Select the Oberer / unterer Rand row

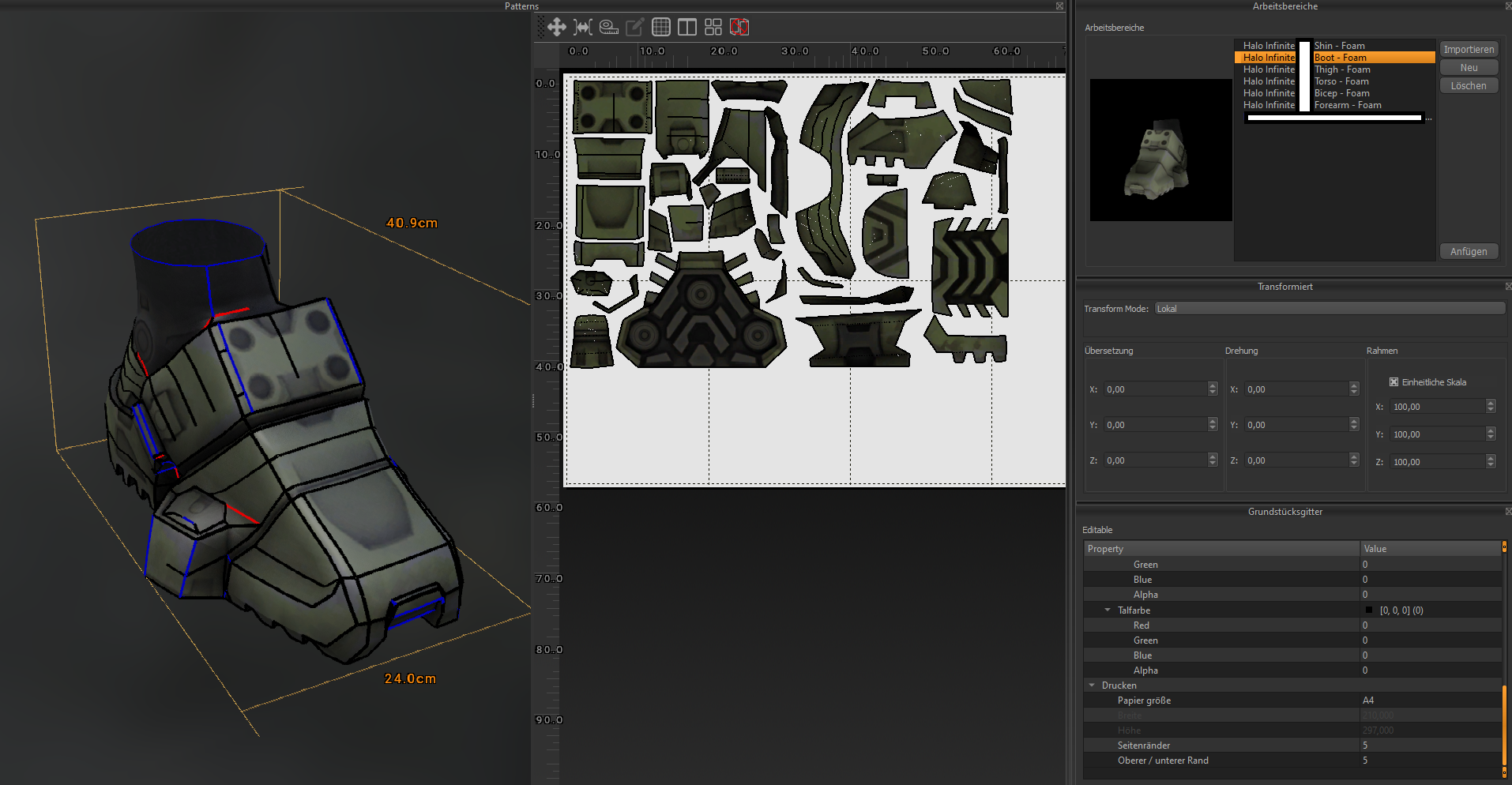[1292, 761]
